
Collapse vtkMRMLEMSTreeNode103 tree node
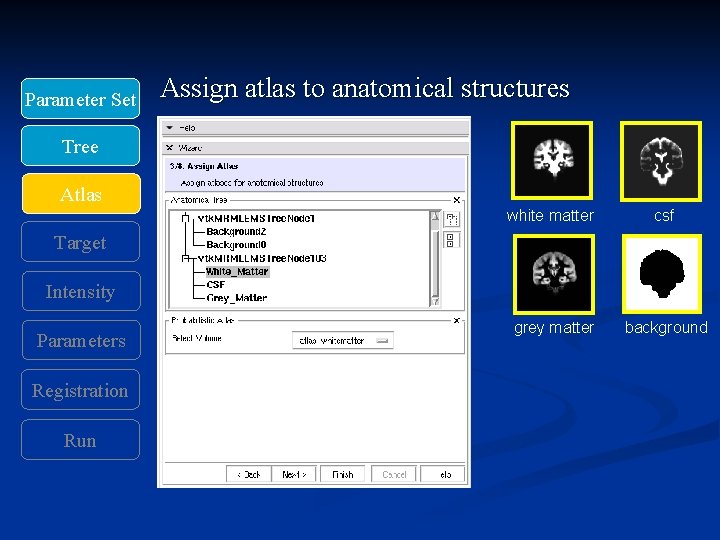pos(186,259)
